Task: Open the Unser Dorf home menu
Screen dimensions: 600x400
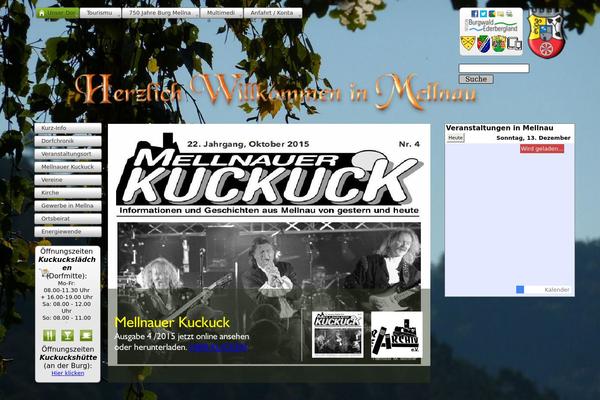Action: pos(58,13)
